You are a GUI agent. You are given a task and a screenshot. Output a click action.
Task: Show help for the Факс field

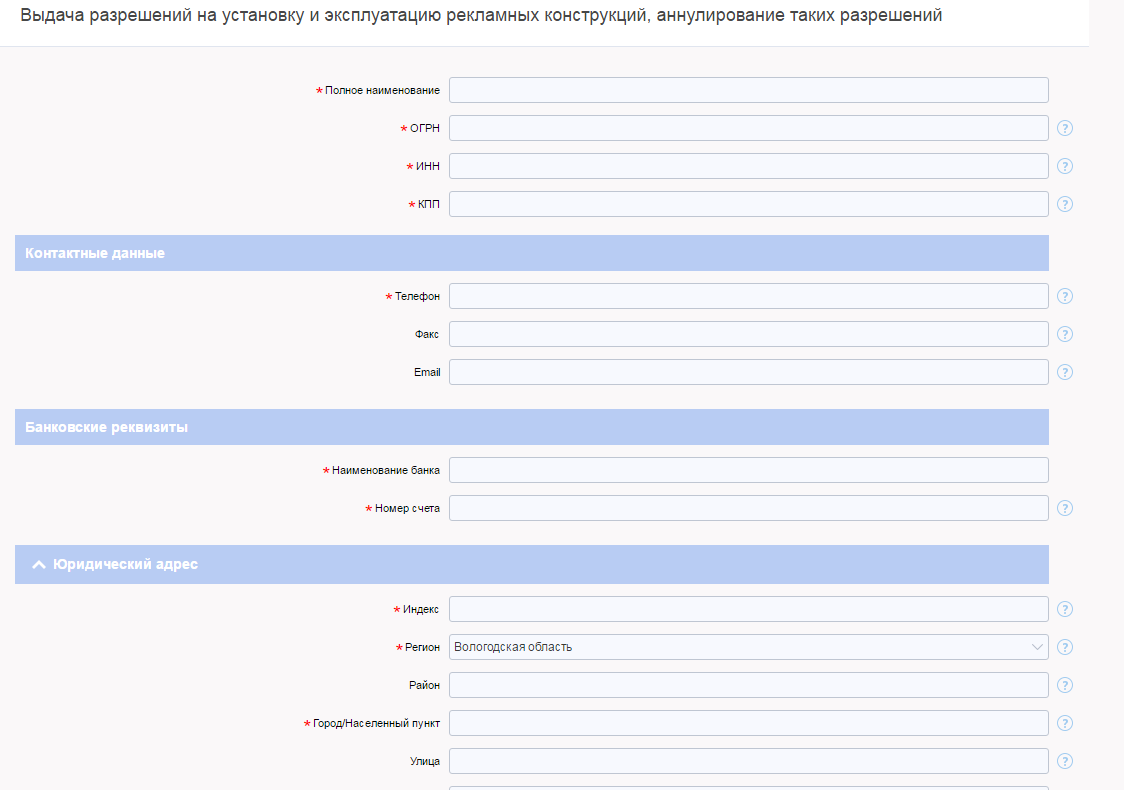tap(1065, 334)
